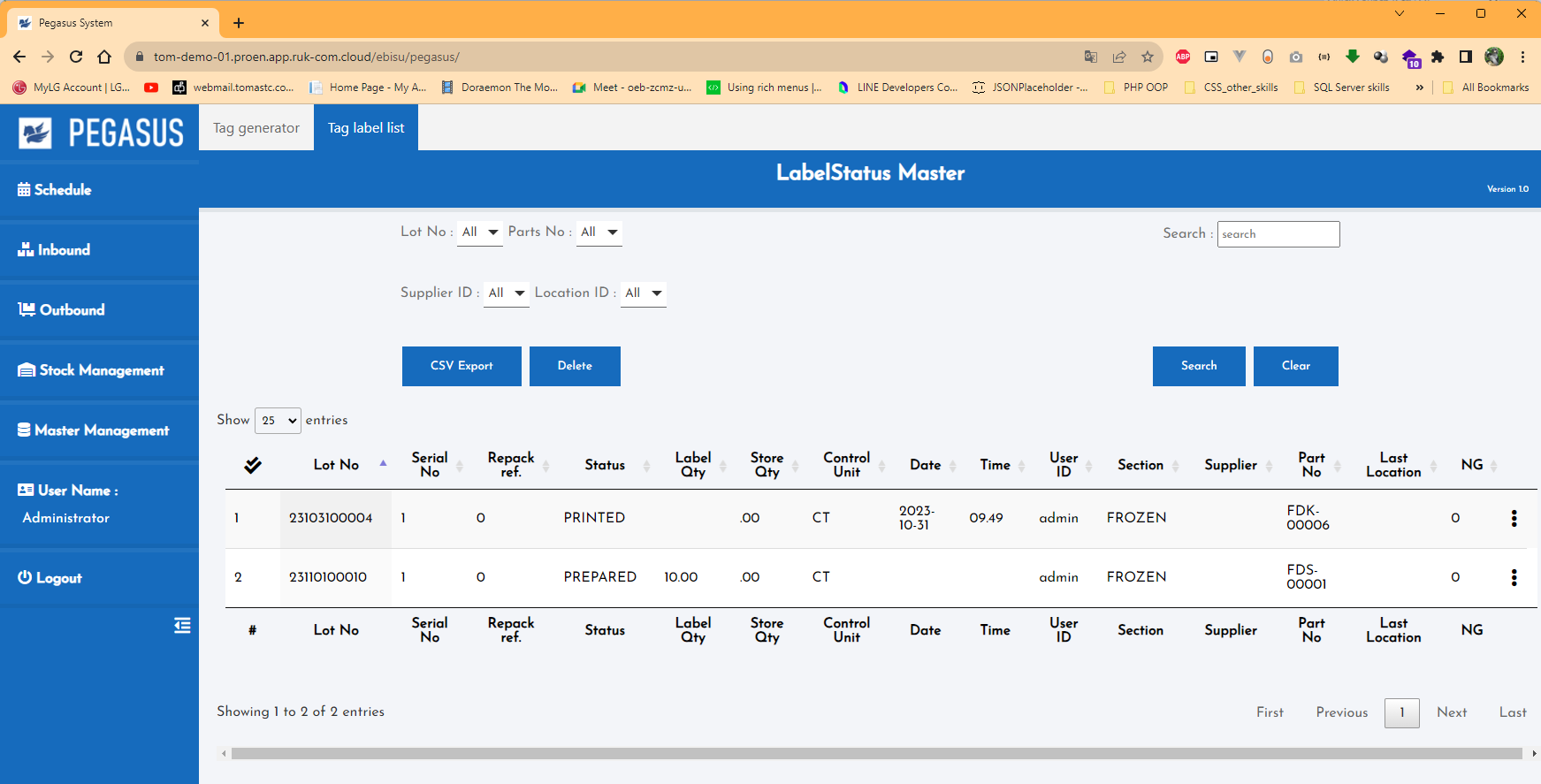Select the row for lot 23103100004
Screen dimensions: 1541x784
click(331, 519)
